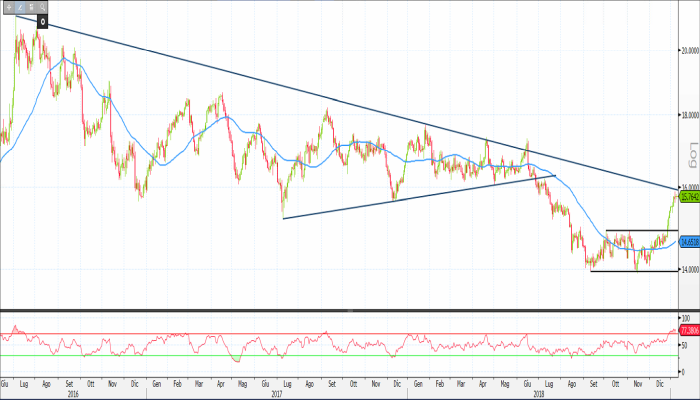
Task: Click the green 15.7642 last price label
Action: [x=688, y=197]
